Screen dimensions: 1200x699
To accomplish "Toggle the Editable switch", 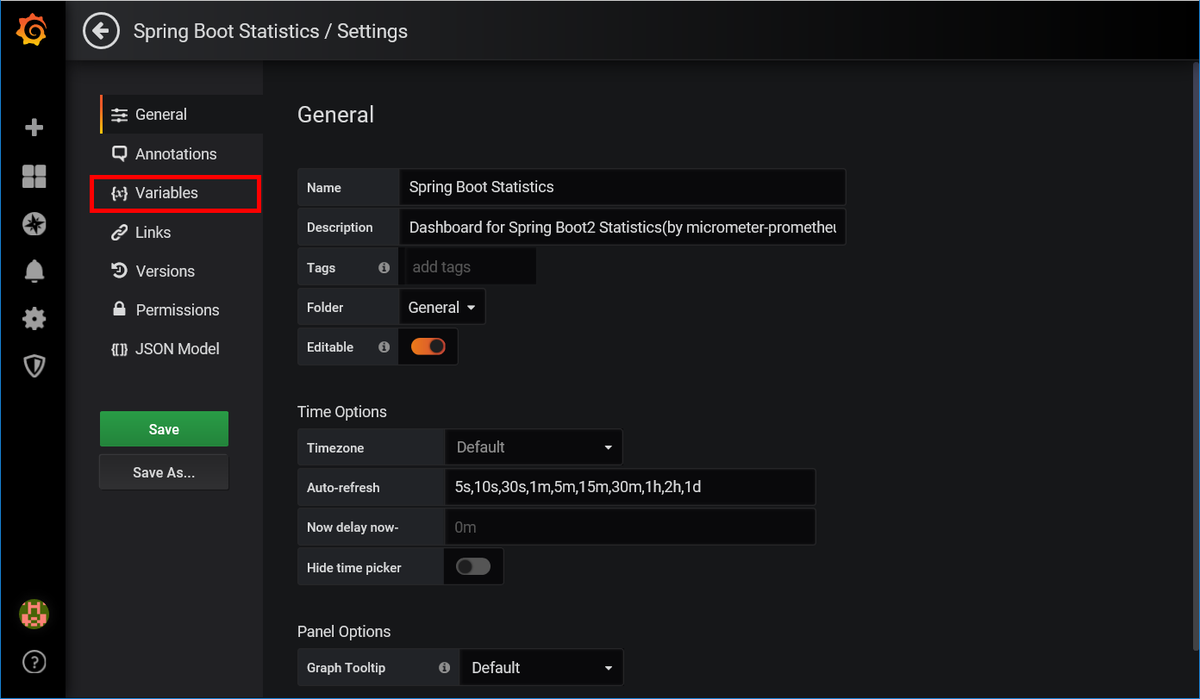I will point(428,347).
